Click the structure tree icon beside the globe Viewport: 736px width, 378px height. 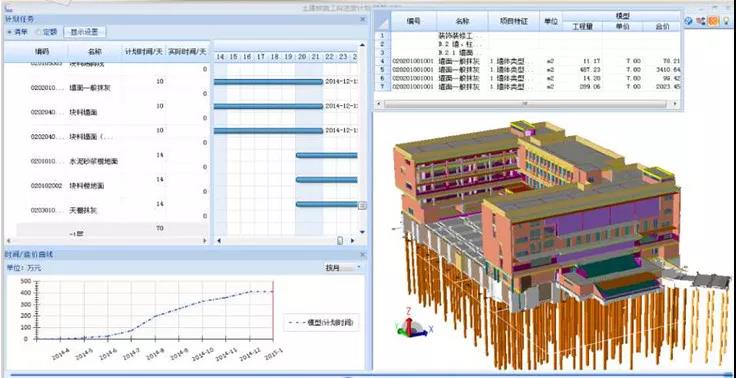click(701, 21)
